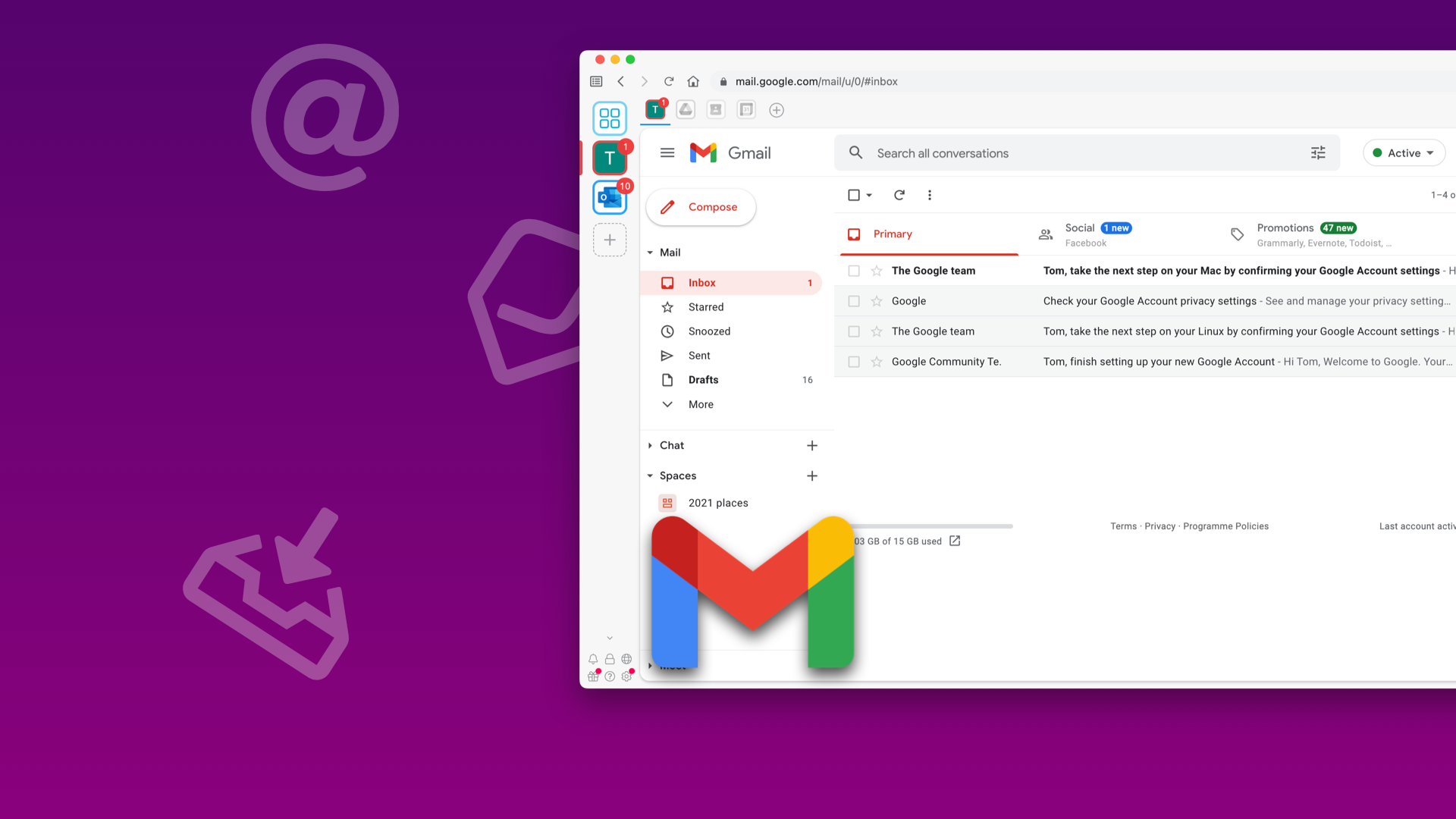The height and width of the screenshot is (819, 1456).
Task: Select the refresh conversations icon
Action: 898,195
